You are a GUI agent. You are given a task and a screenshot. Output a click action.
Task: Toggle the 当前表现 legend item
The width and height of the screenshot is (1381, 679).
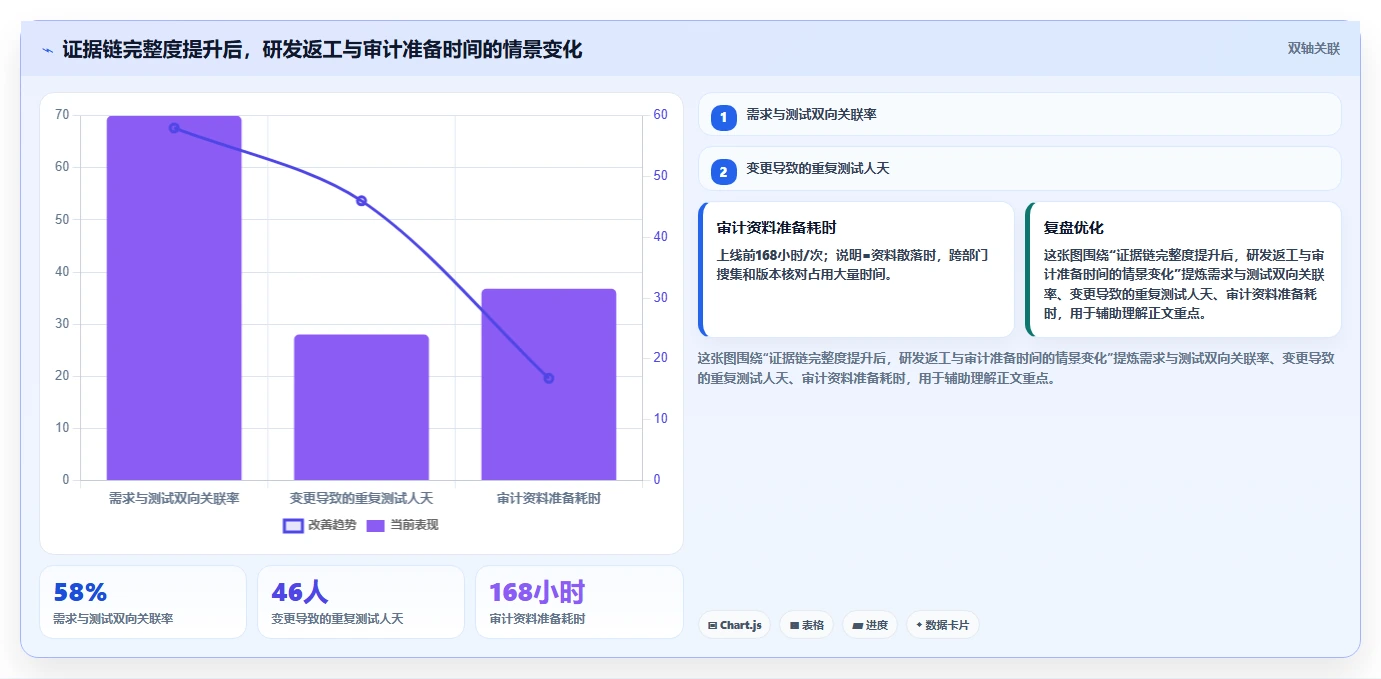[402, 525]
